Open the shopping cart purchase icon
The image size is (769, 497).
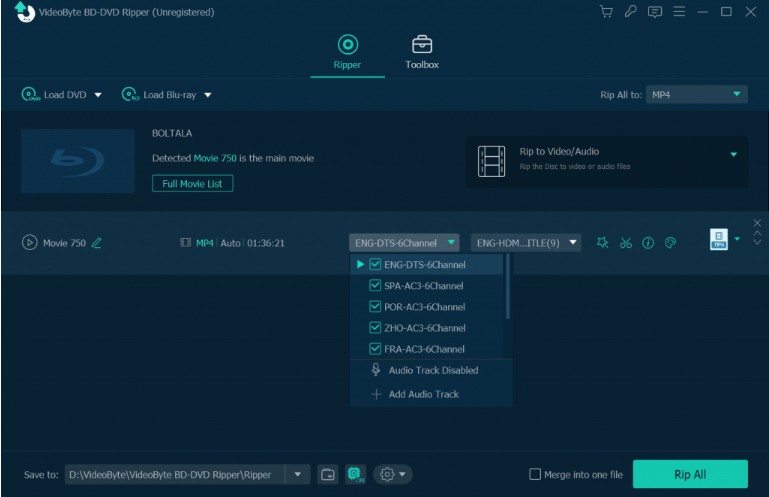coord(606,11)
